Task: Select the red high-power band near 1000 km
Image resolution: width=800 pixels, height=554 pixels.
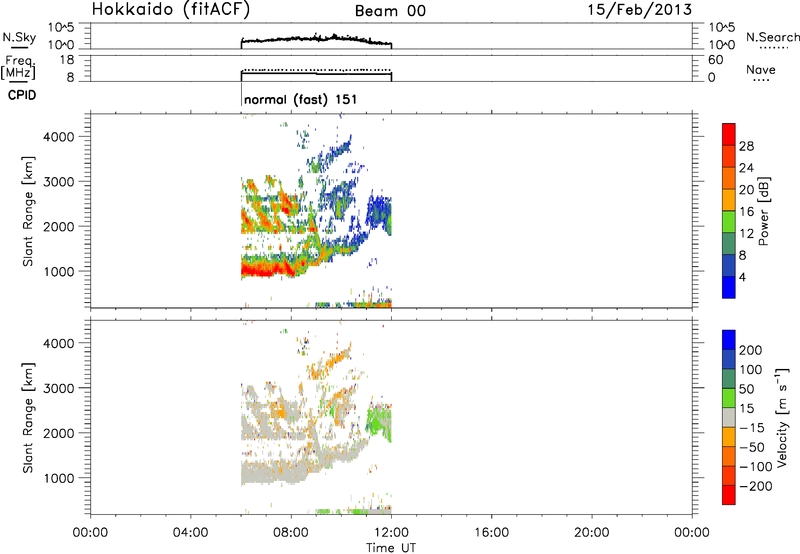Action: click(270, 270)
